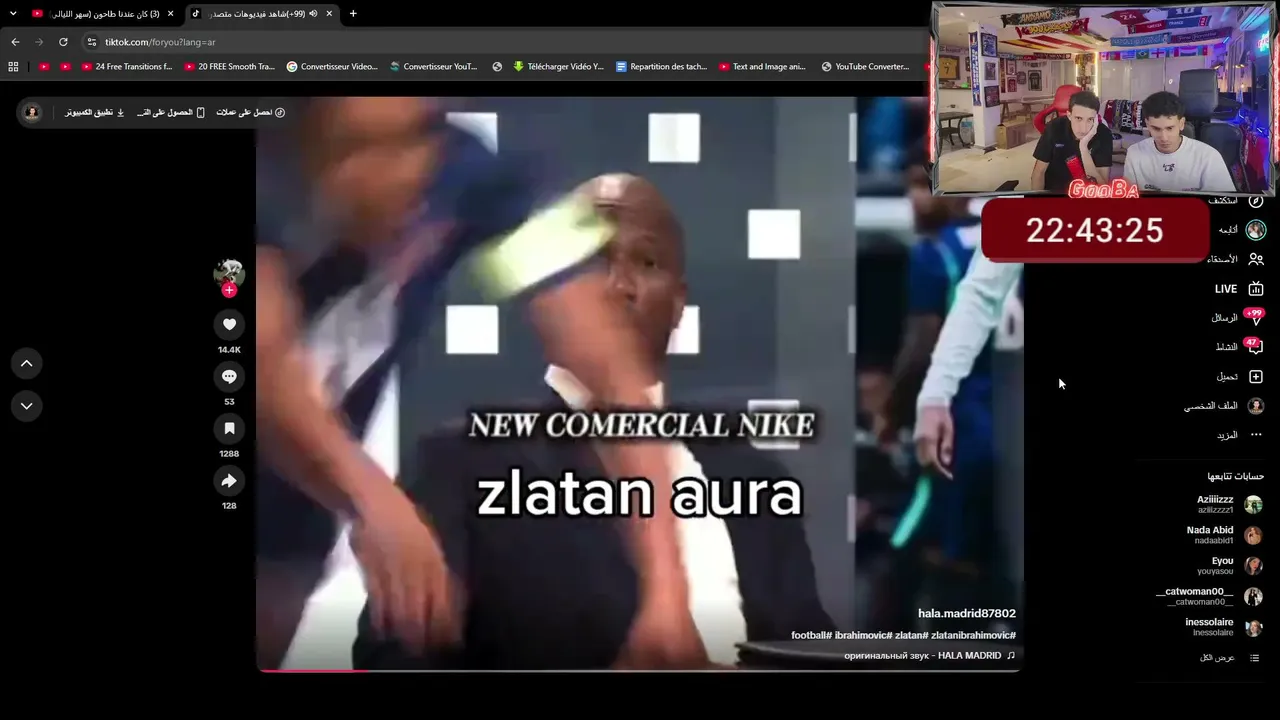Go to the previous video with up arrow
The width and height of the screenshot is (1280, 720).
[27, 364]
